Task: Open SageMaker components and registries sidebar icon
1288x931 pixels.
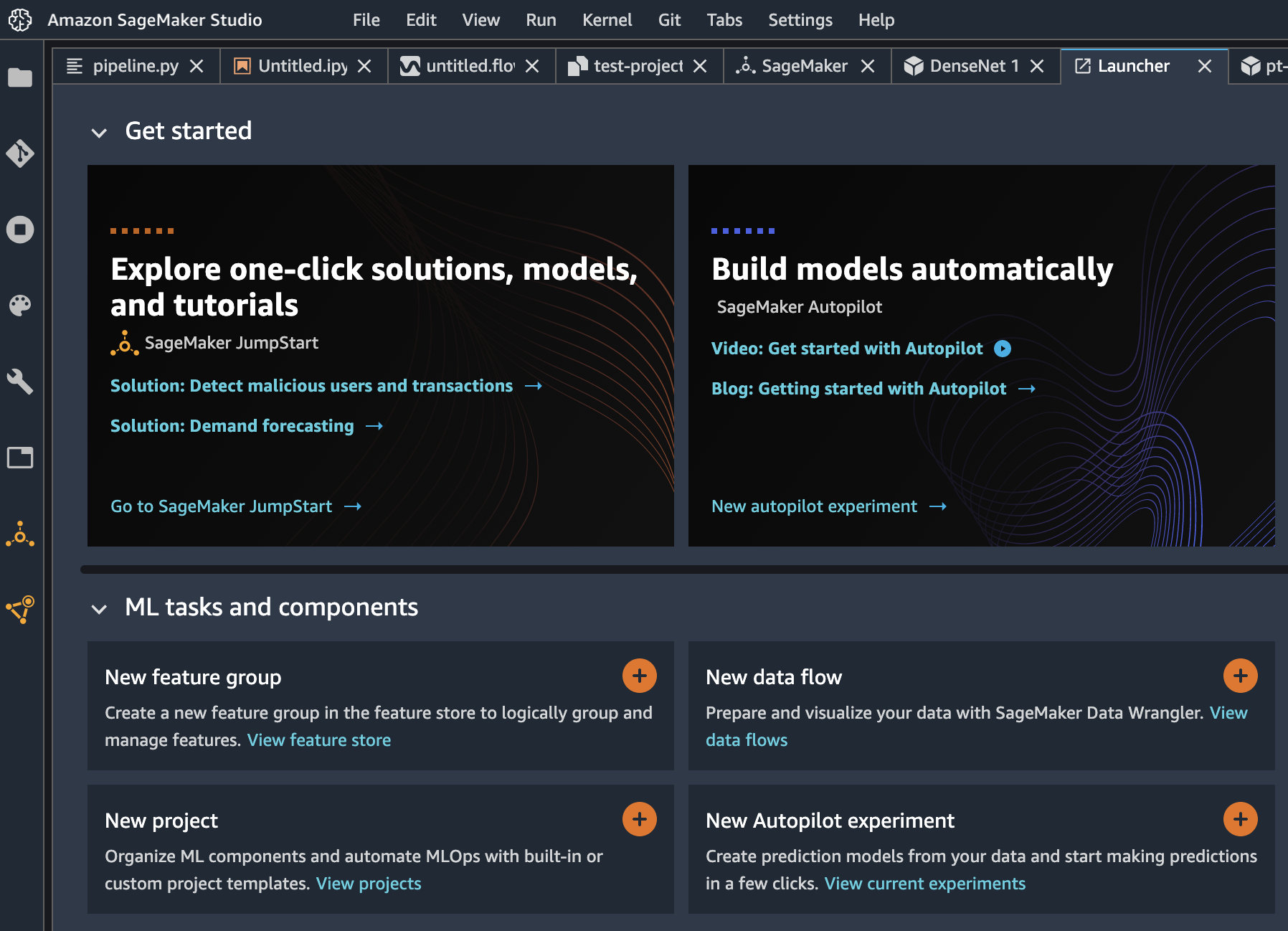Action: [x=20, y=610]
